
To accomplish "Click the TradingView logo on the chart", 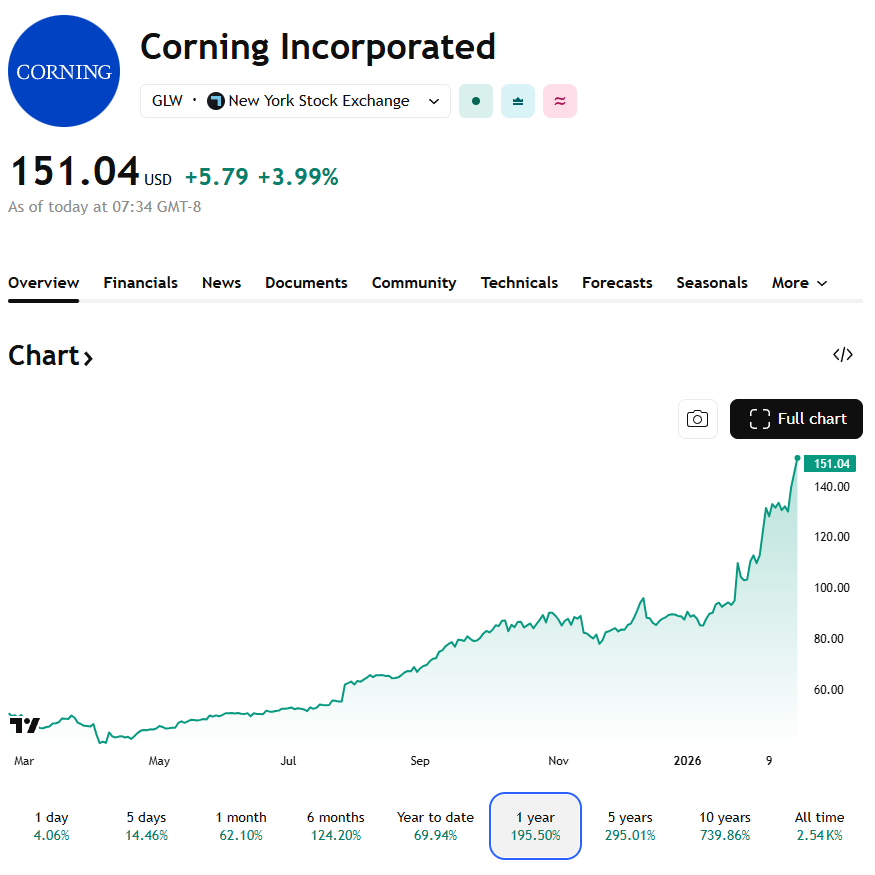I will point(25,725).
